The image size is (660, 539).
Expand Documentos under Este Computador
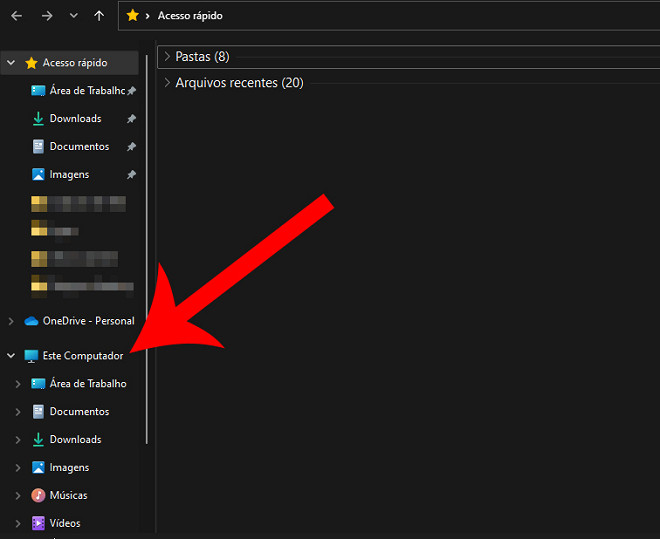click(x=18, y=412)
